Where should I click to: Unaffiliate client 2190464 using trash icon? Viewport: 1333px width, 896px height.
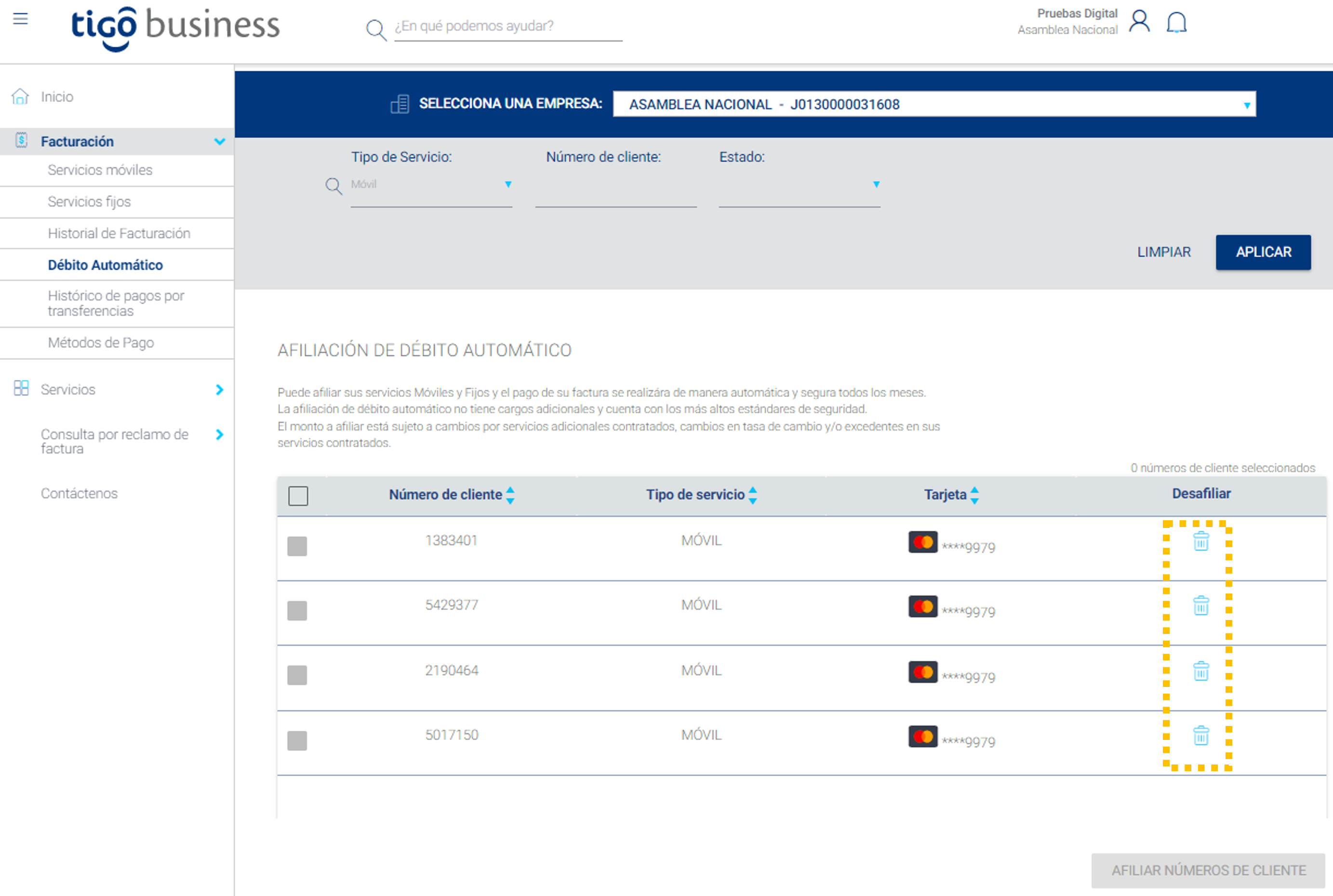click(x=1201, y=671)
